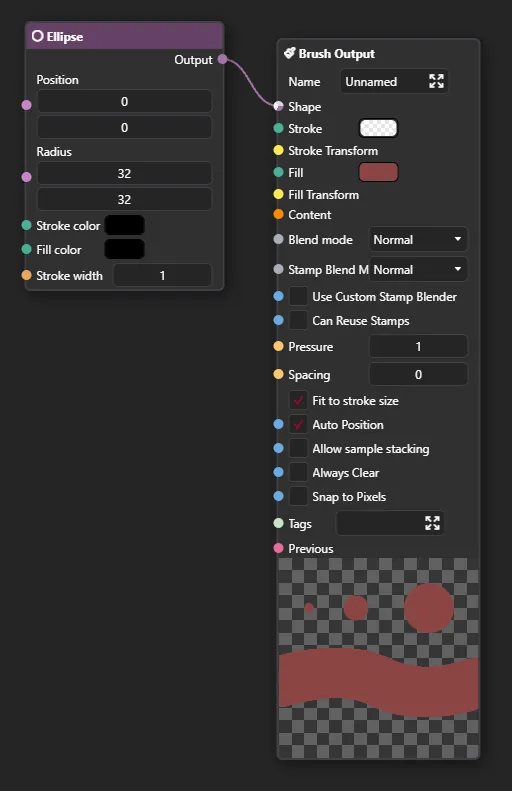512x791 pixels.
Task: Click the Snap to Pixels socket
Action: 278,496
